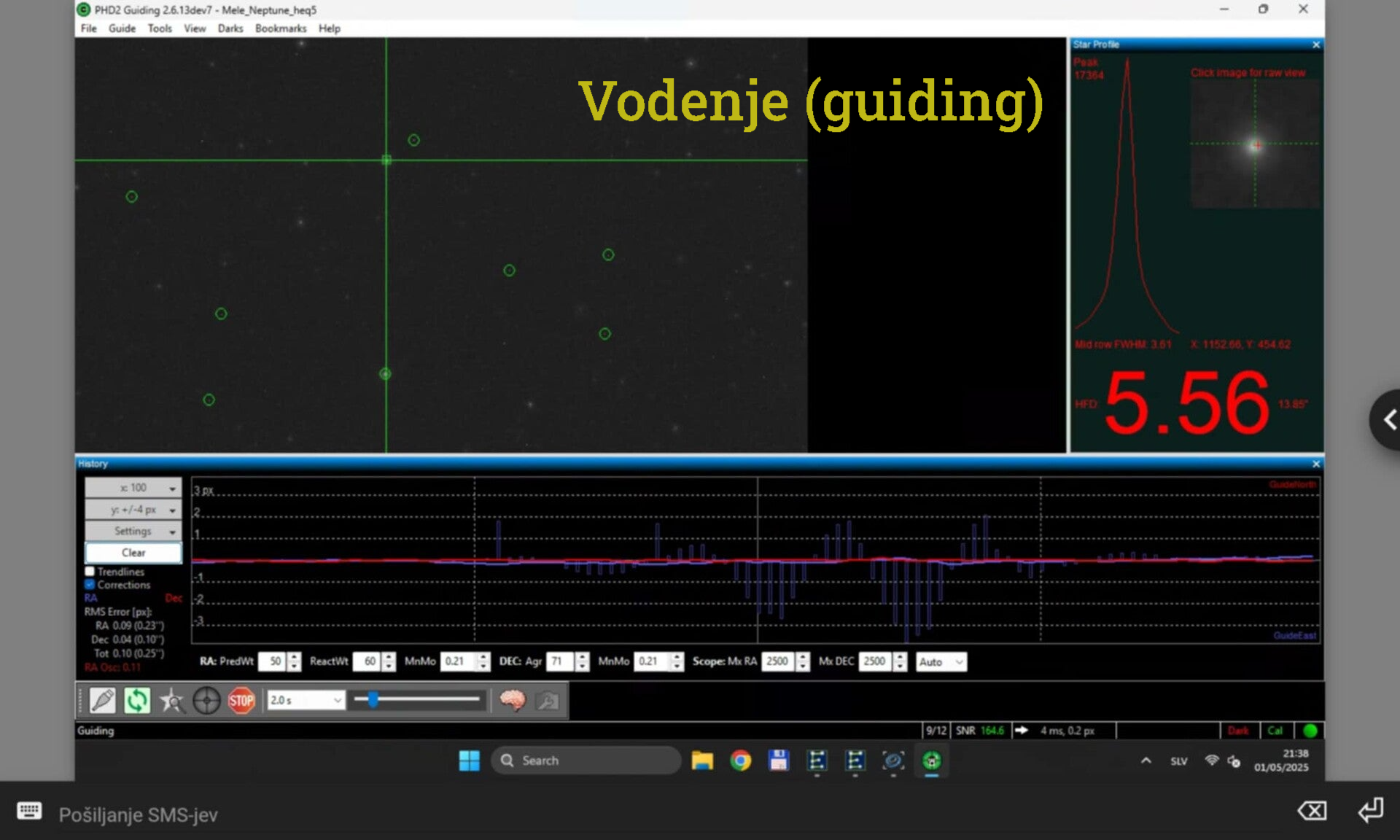
Task: Click the Settings button in History panel
Action: pos(133,532)
